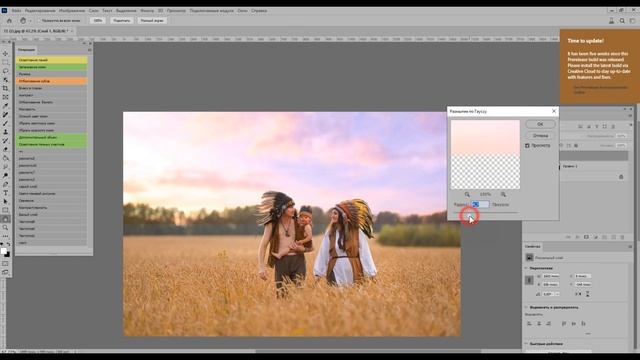This screenshot has height=360, width=640.
Task: Click flip vertical icon in Properties panel
Action: [588, 294]
